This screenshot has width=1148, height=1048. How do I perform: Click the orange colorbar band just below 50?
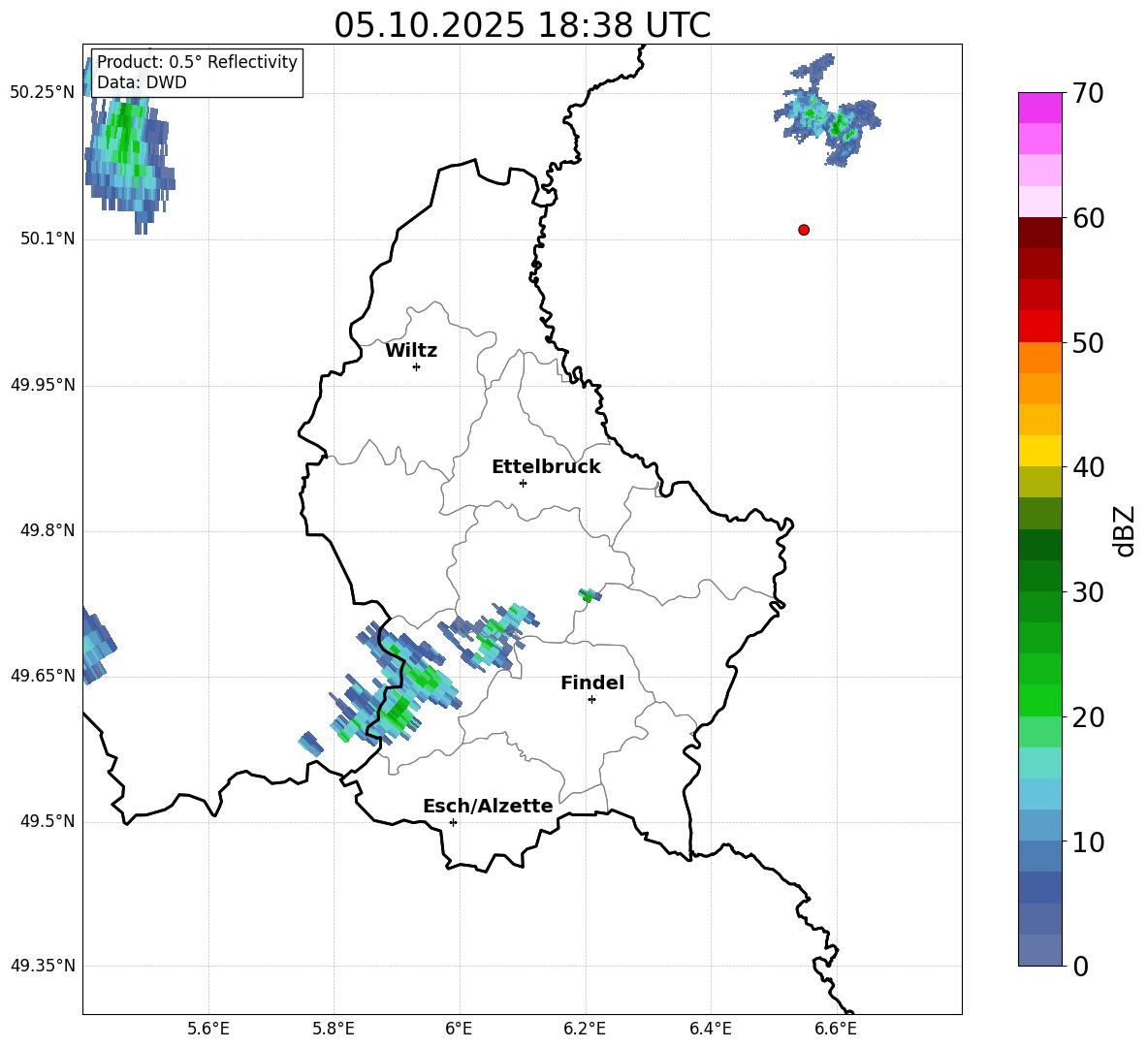[x=1039, y=358]
